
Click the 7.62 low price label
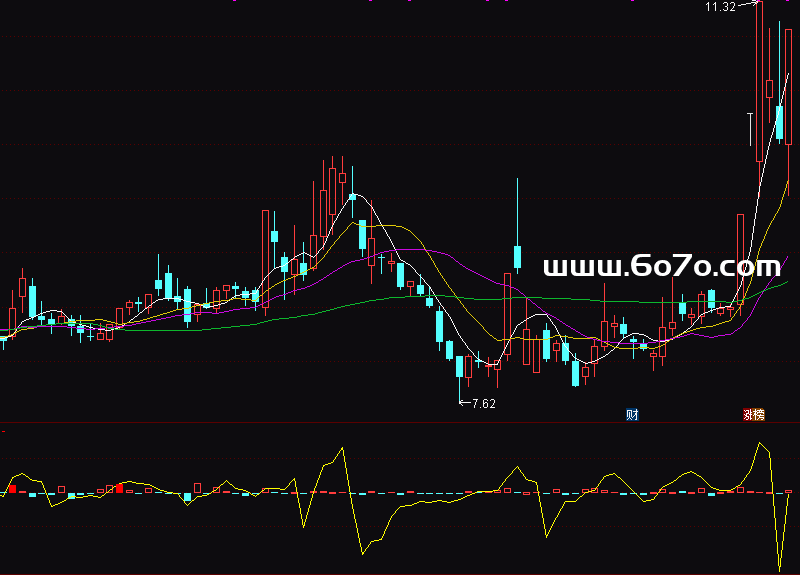click(x=482, y=404)
